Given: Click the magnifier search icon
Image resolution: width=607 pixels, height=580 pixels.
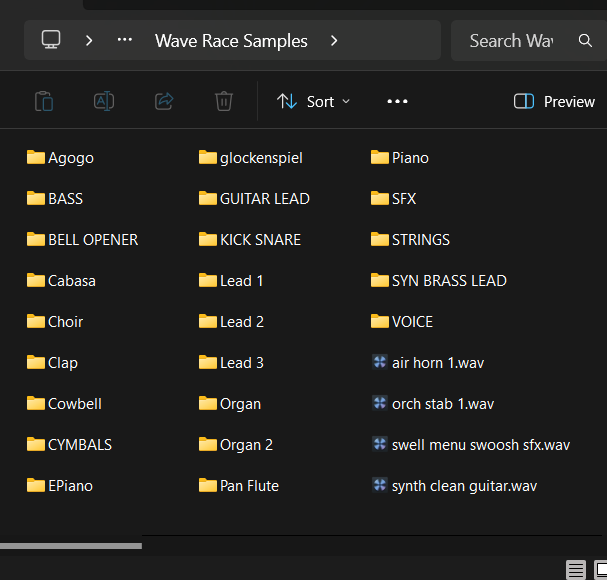Looking at the screenshot, I should tap(585, 40).
